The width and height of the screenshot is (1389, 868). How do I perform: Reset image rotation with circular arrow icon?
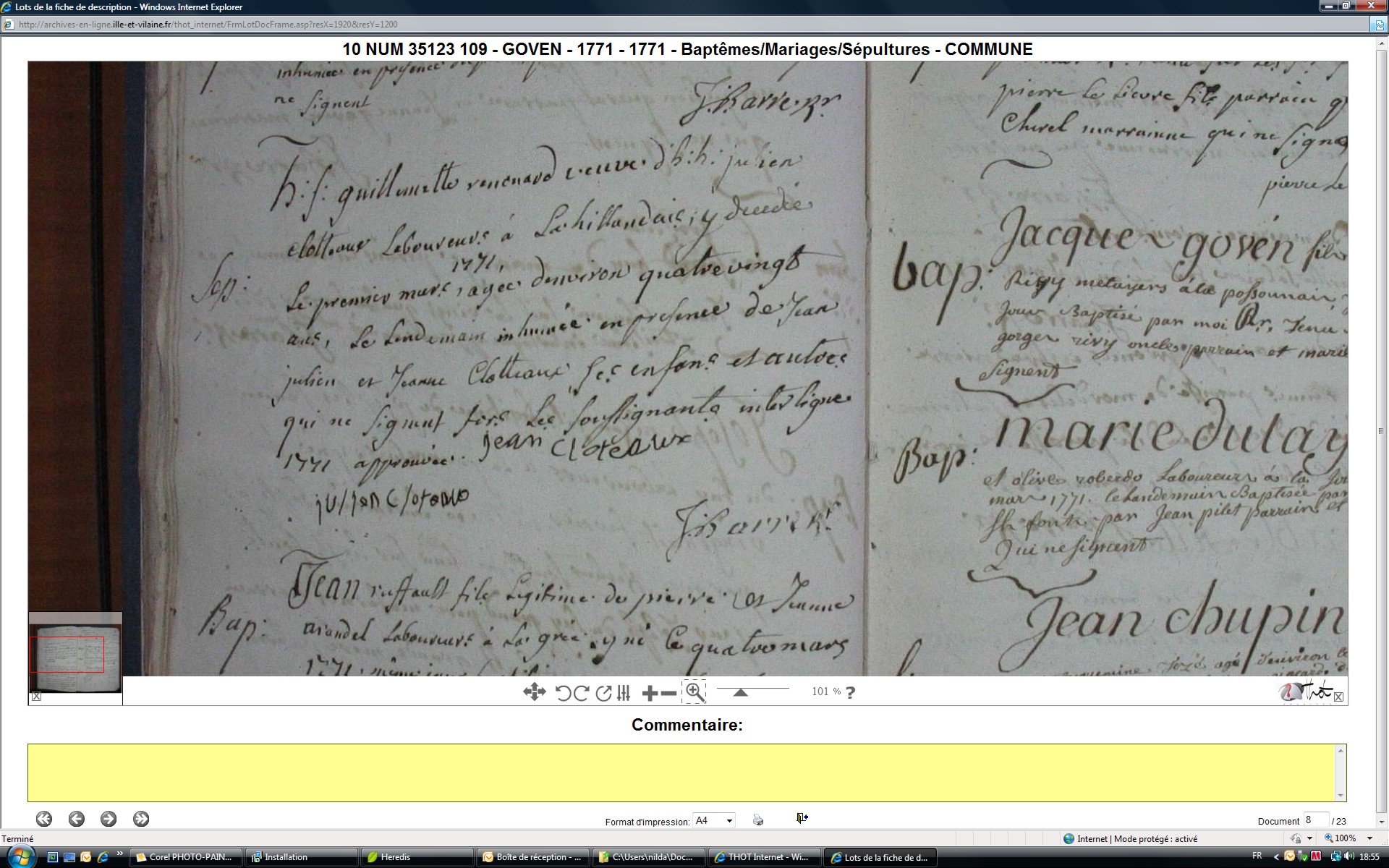pyautogui.click(x=603, y=693)
